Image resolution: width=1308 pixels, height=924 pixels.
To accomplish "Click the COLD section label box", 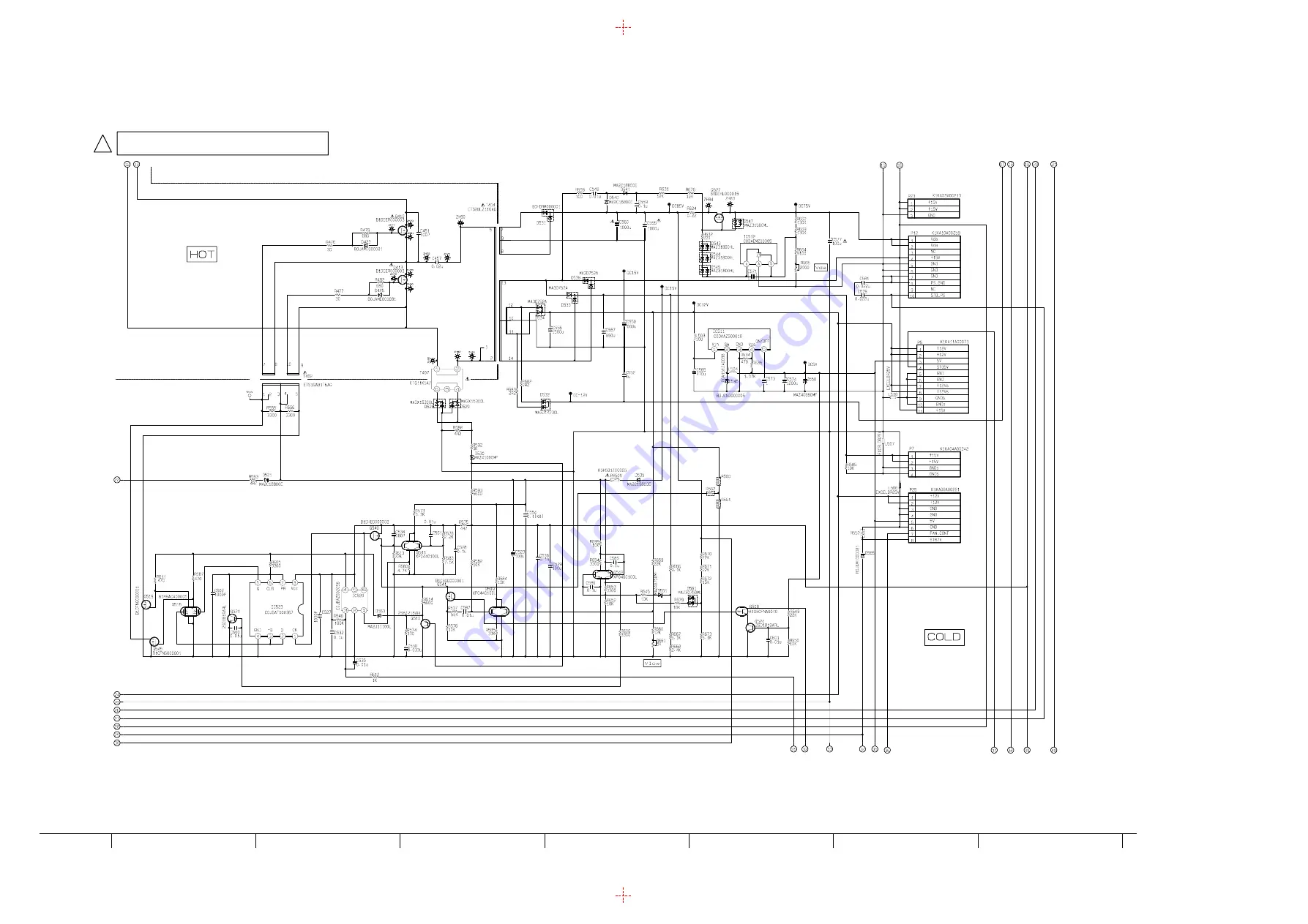I will click(944, 637).
